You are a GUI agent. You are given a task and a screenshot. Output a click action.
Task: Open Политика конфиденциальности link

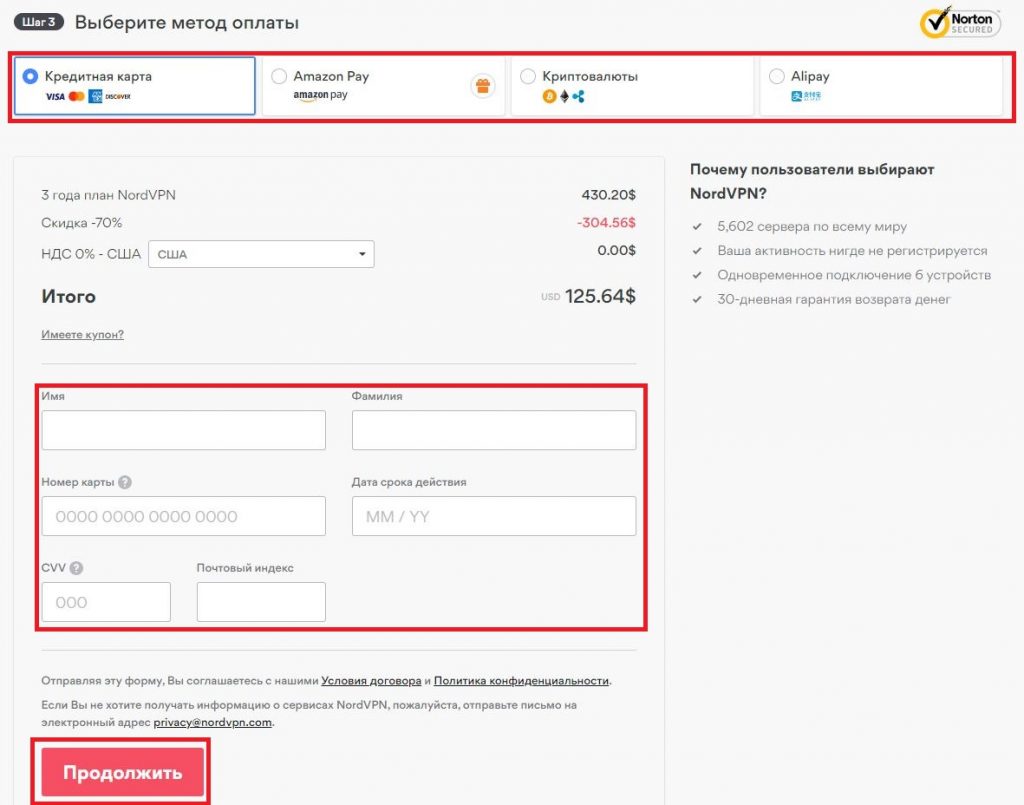point(521,680)
